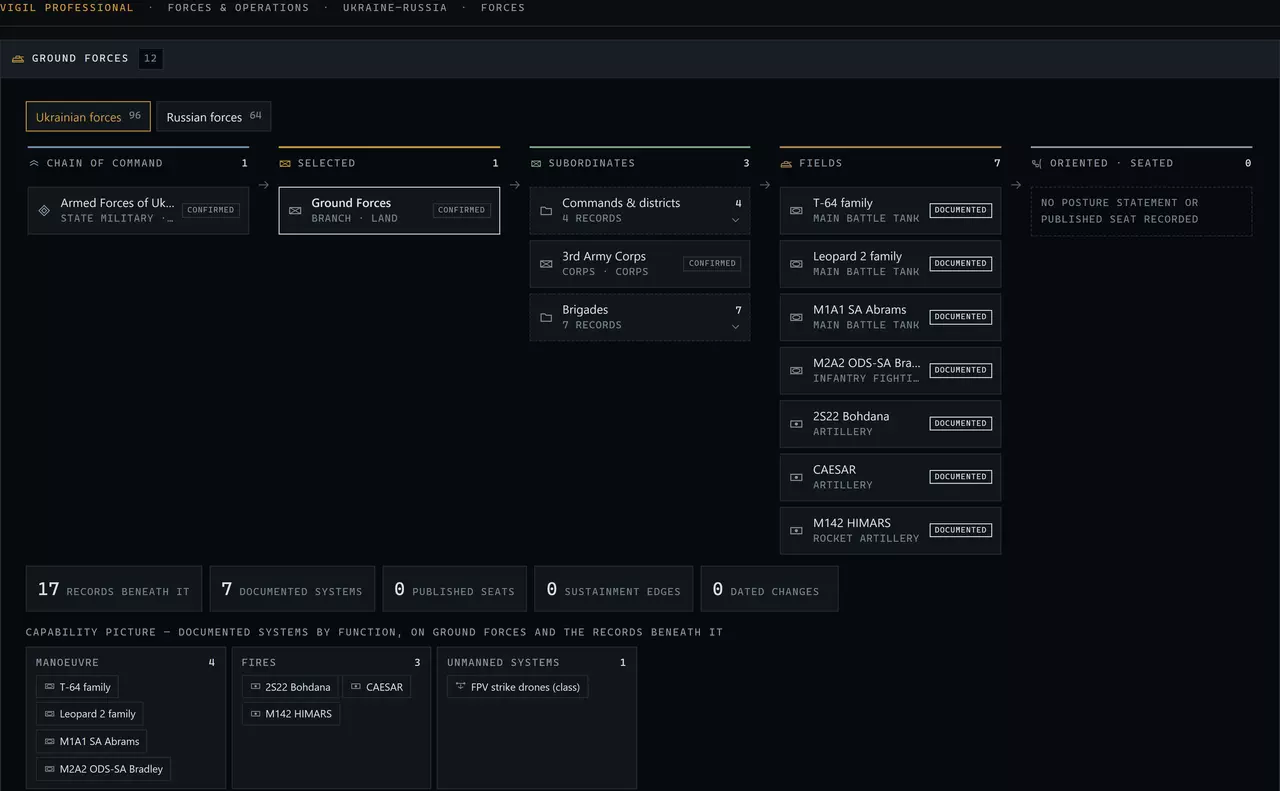The image size is (1280, 791).
Task: Click the M2A2 ODS-SA Bradley manoeuvre chip
Action: [103, 769]
